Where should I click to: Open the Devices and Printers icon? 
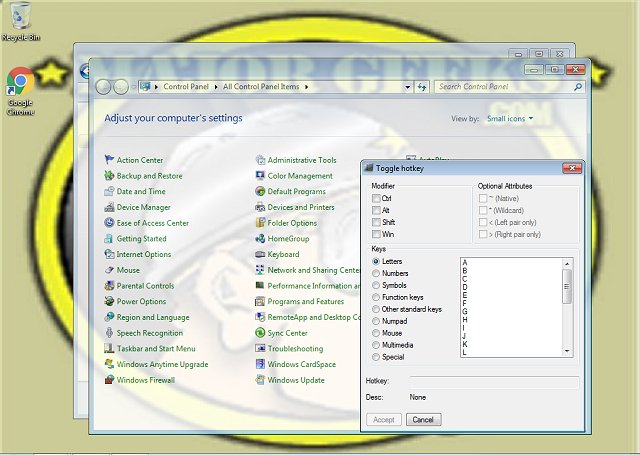[x=260, y=207]
